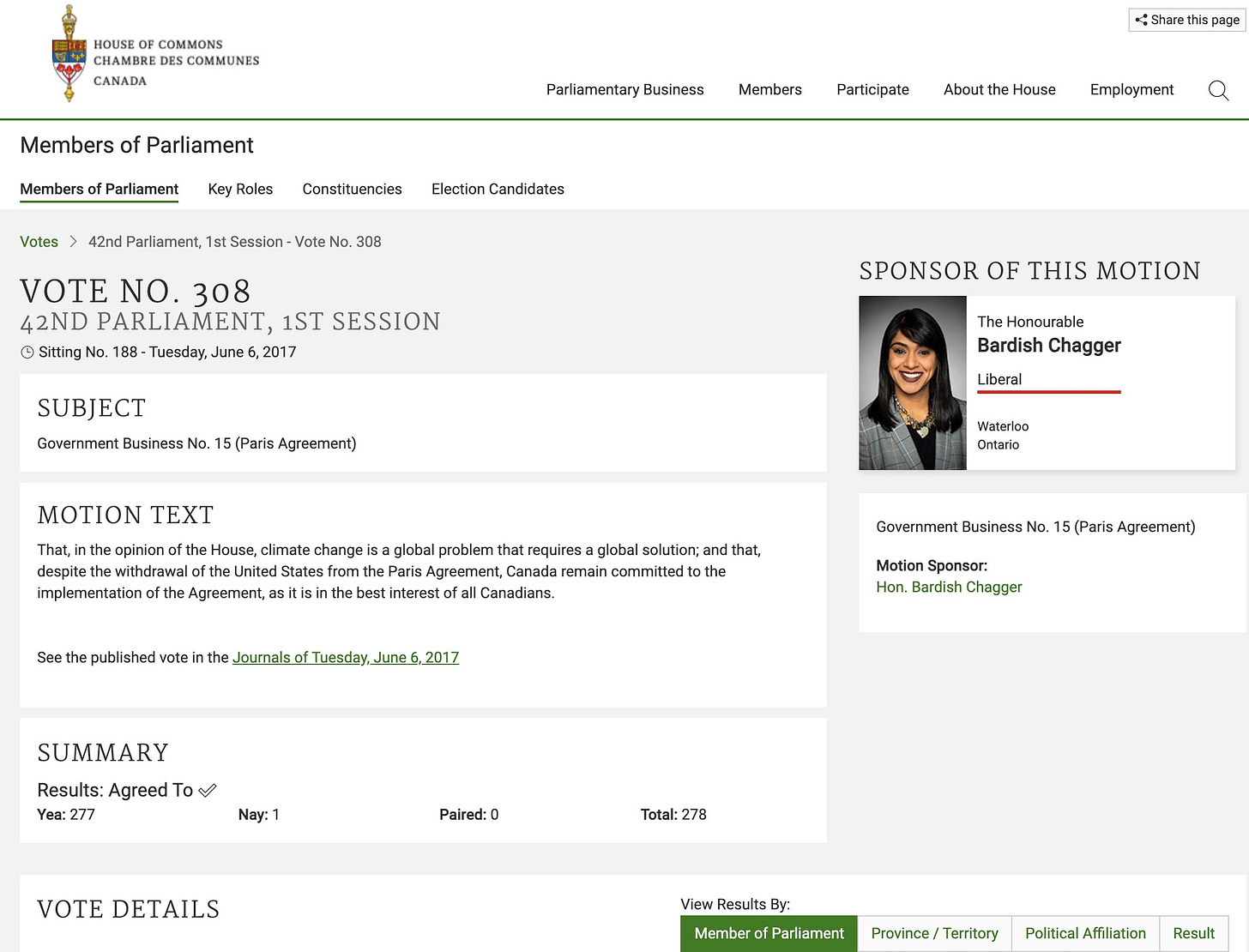Screen dimensions: 1249x952
Task: Click the 'Yea: 277' count
Action: [66, 815]
